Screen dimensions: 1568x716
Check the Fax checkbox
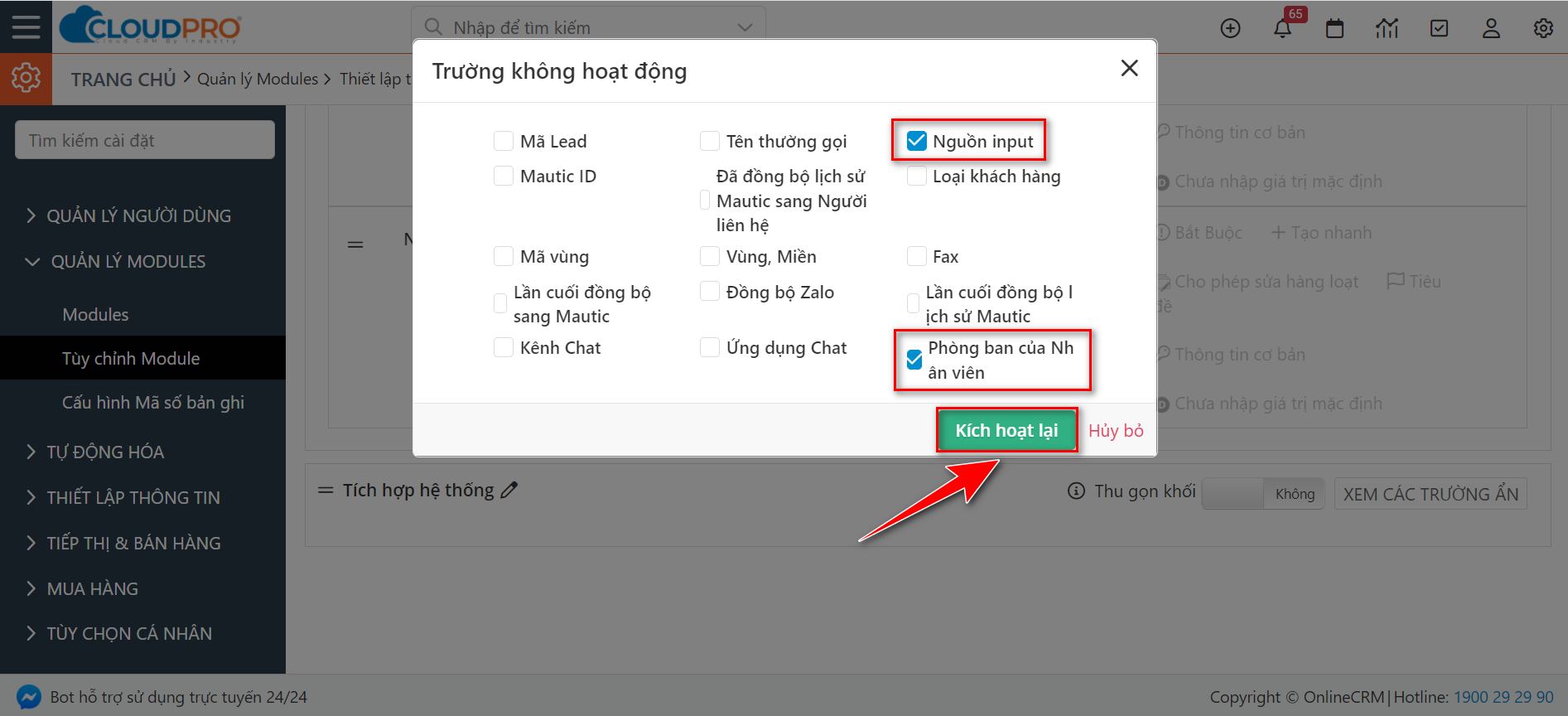[917, 256]
